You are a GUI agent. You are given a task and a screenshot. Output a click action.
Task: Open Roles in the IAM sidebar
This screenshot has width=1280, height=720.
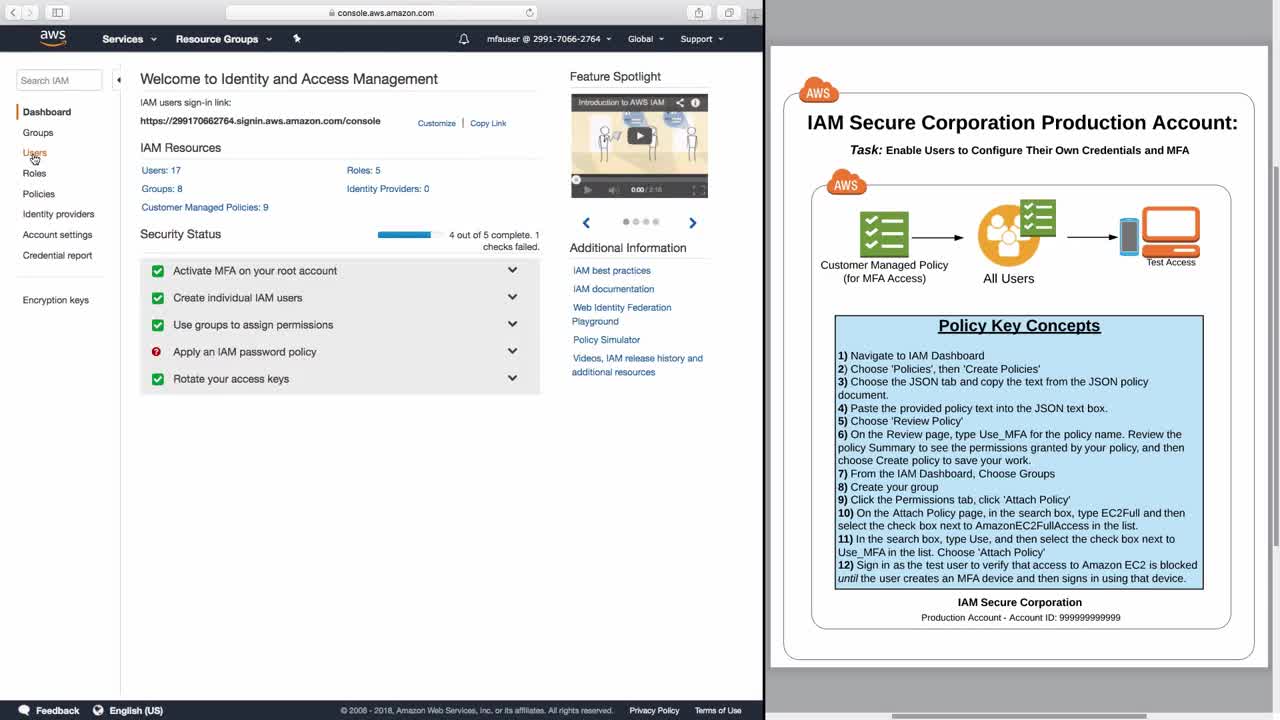(x=34, y=173)
